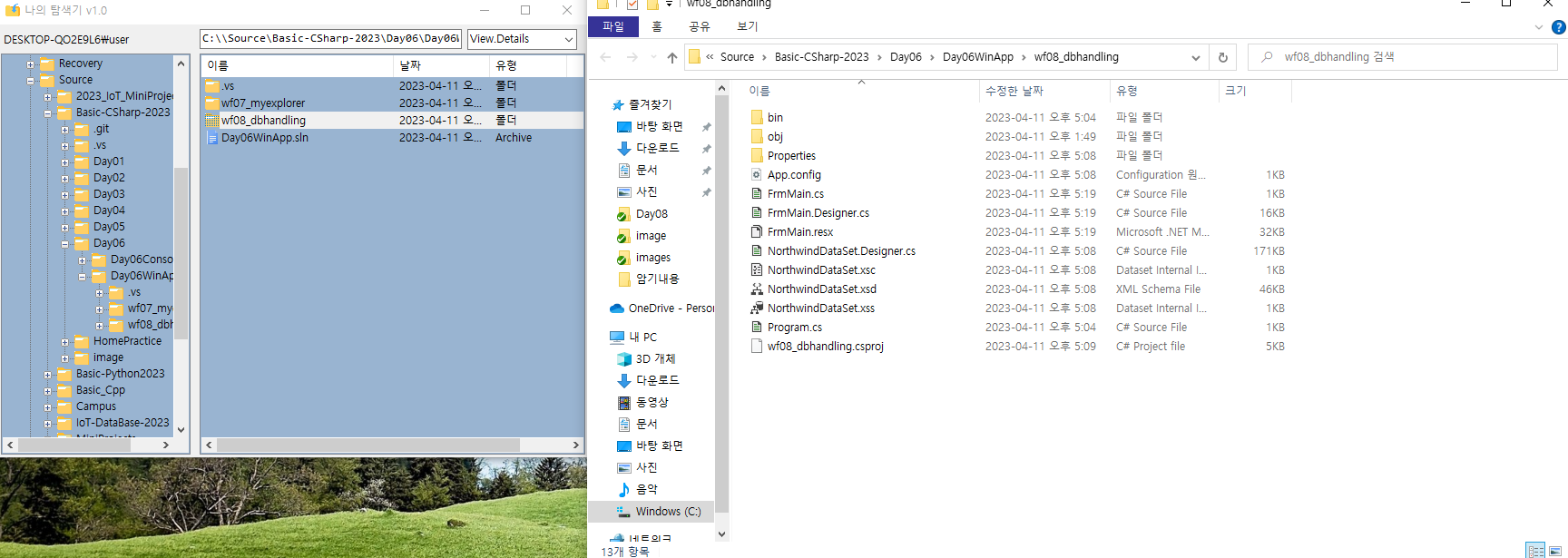1568x558 pixels.
Task: Select wf07_myexplorer row in file list
Action: (x=392, y=103)
